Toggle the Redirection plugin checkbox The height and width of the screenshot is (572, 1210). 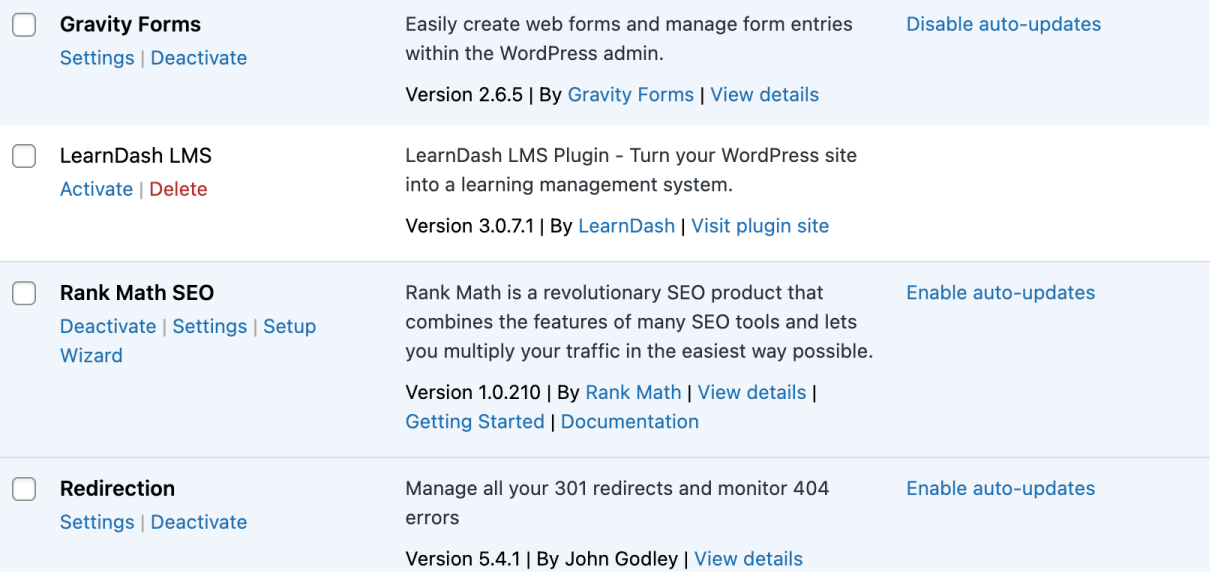24,489
